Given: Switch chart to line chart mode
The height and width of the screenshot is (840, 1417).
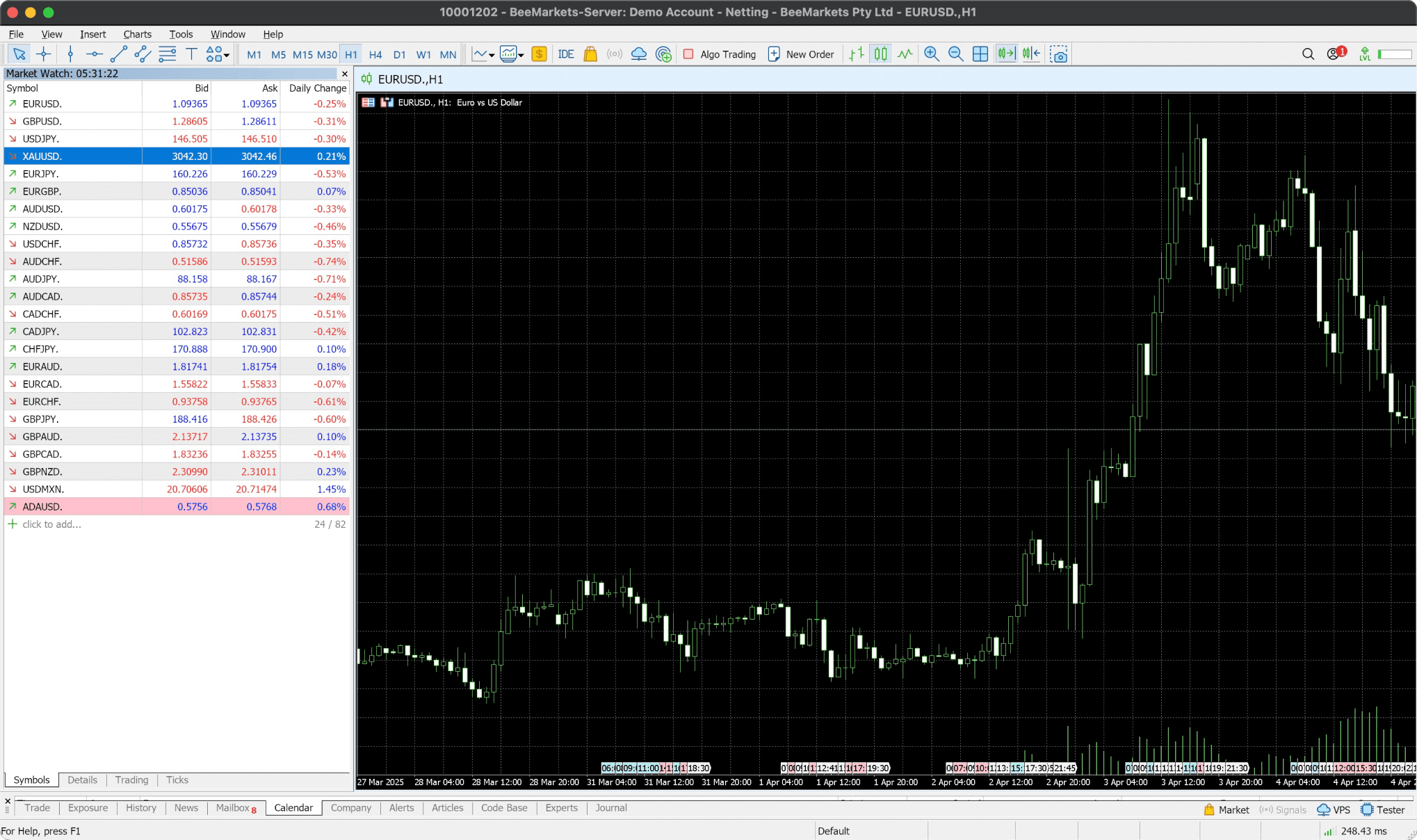Looking at the screenshot, I should pyautogui.click(x=905, y=54).
